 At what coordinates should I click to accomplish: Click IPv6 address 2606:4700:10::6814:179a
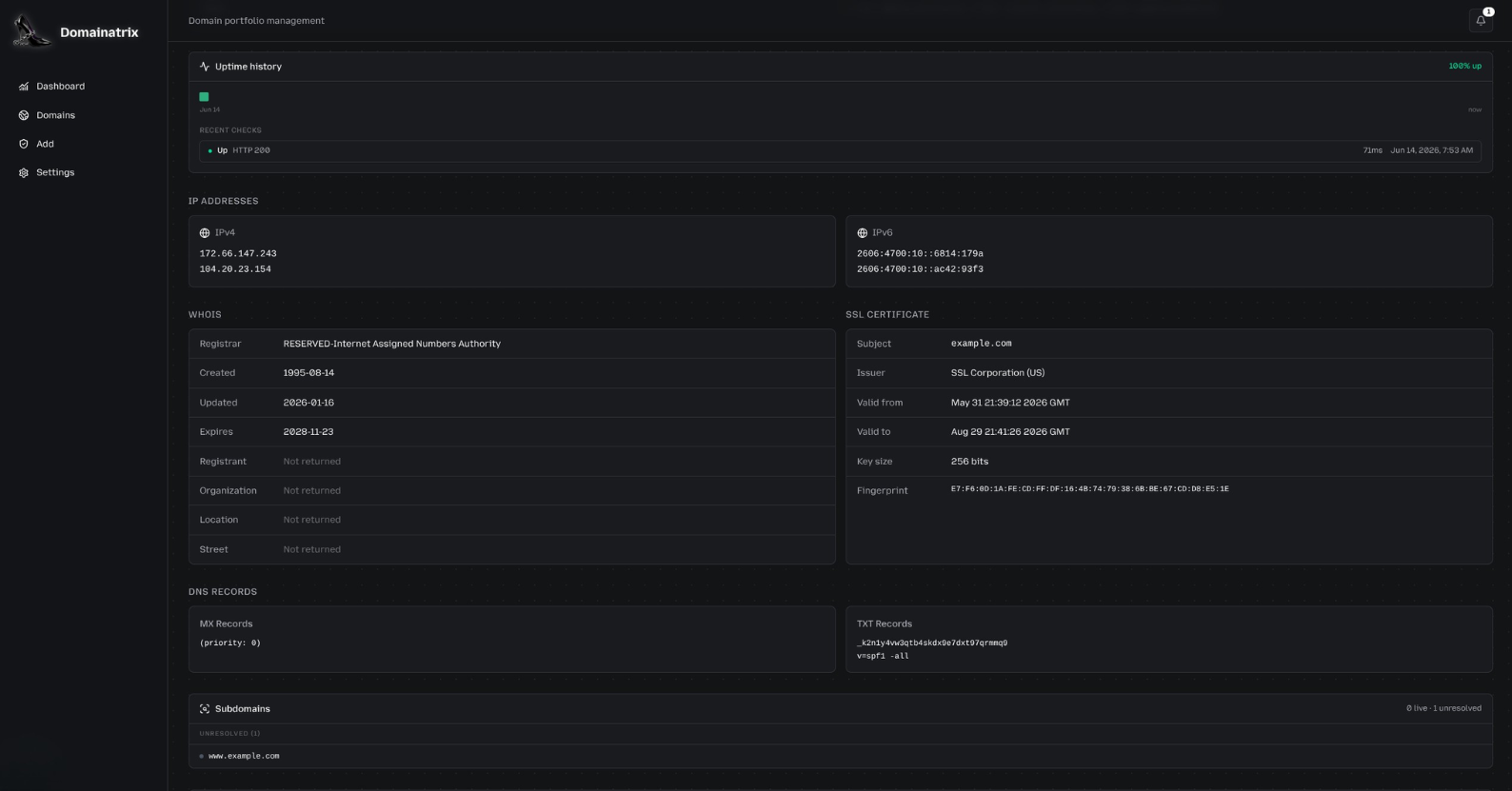pyautogui.click(x=920, y=253)
